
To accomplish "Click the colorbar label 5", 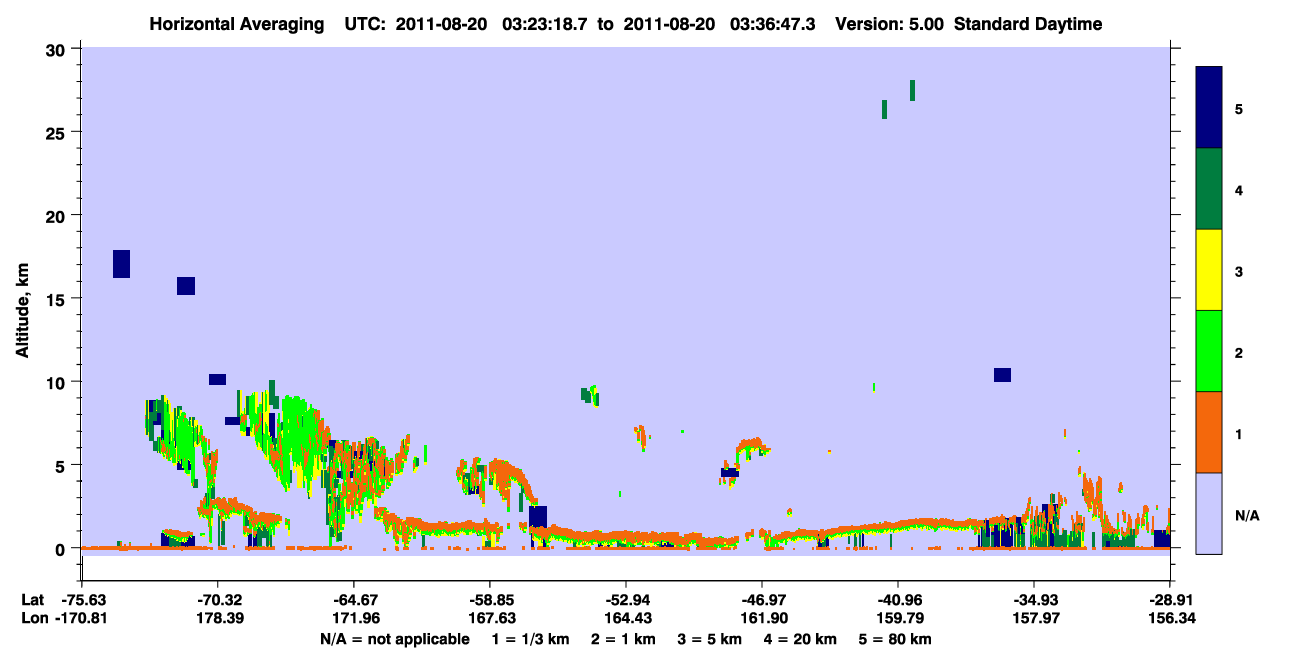I will click(x=1239, y=108).
